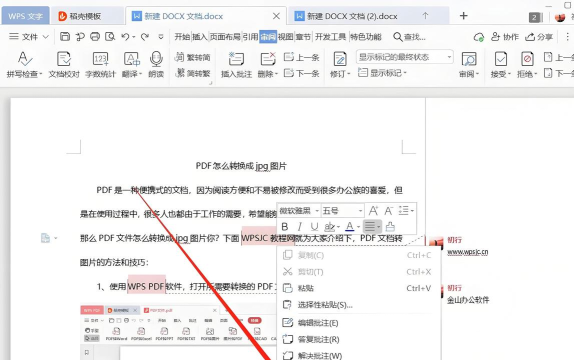Click 繁转简 traditional to simplified
This screenshot has width=574, height=360.
193,57
